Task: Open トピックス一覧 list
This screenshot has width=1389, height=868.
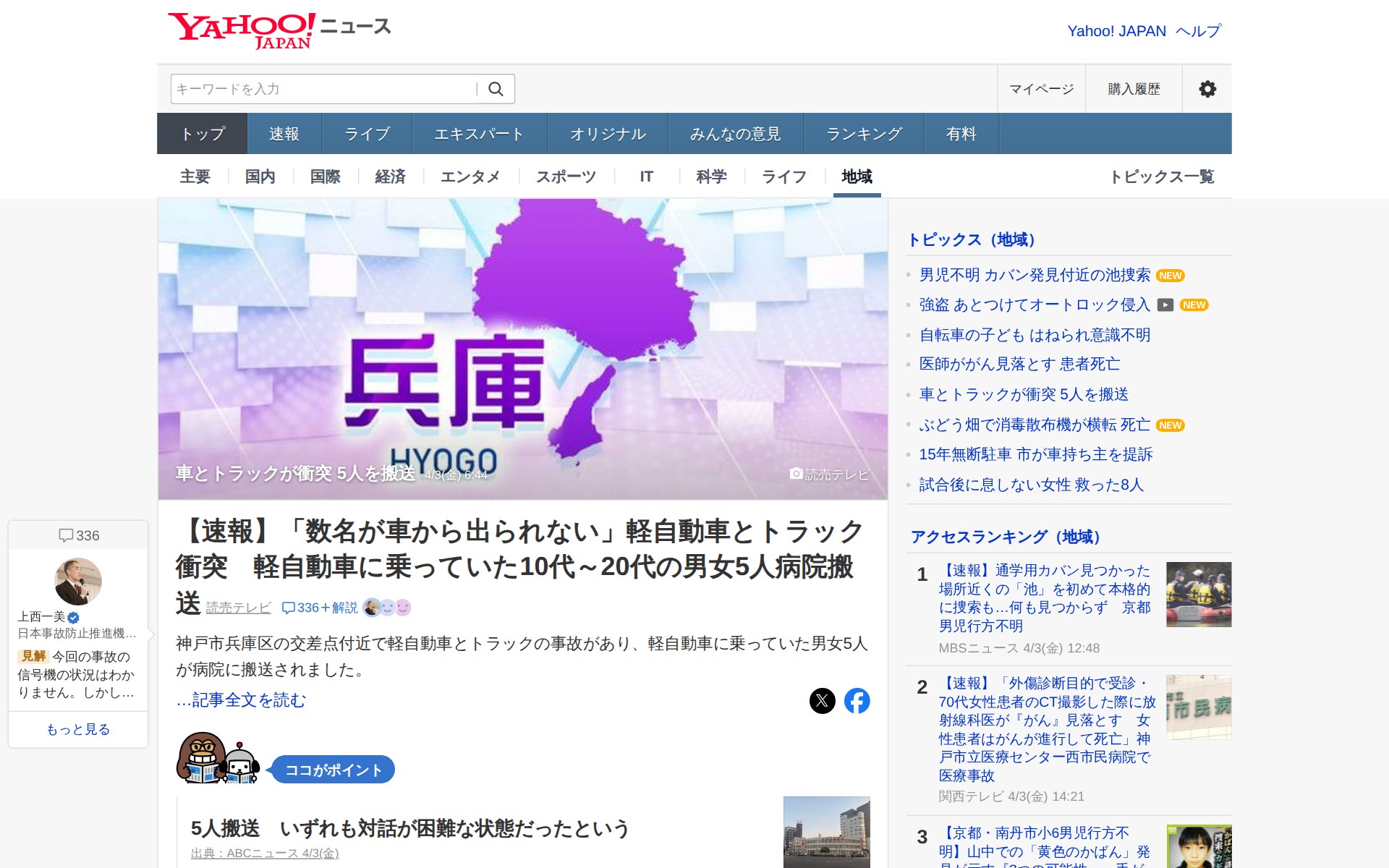Action: pyautogui.click(x=1161, y=176)
